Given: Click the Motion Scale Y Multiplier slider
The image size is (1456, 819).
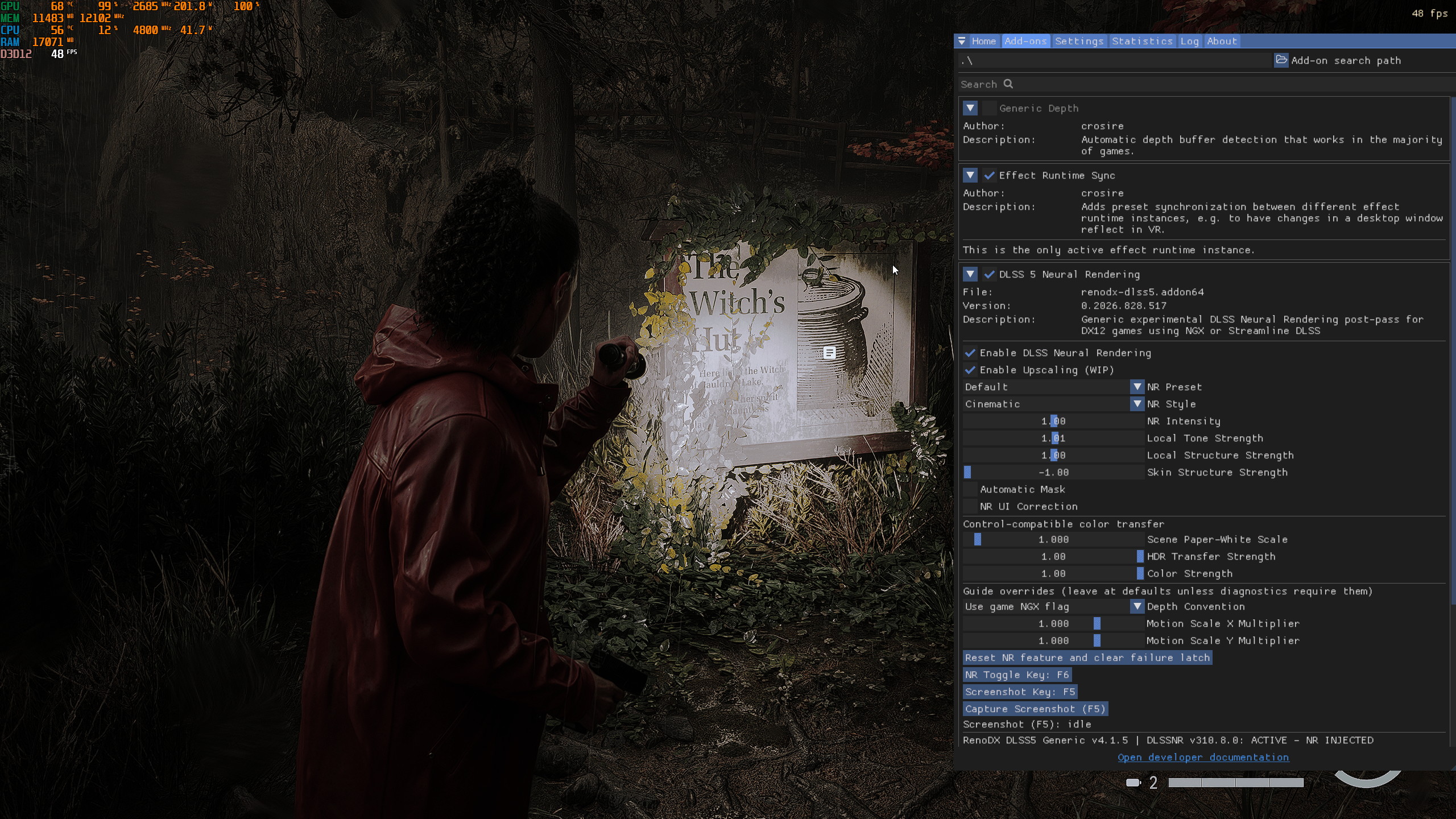Looking at the screenshot, I should 1053,640.
